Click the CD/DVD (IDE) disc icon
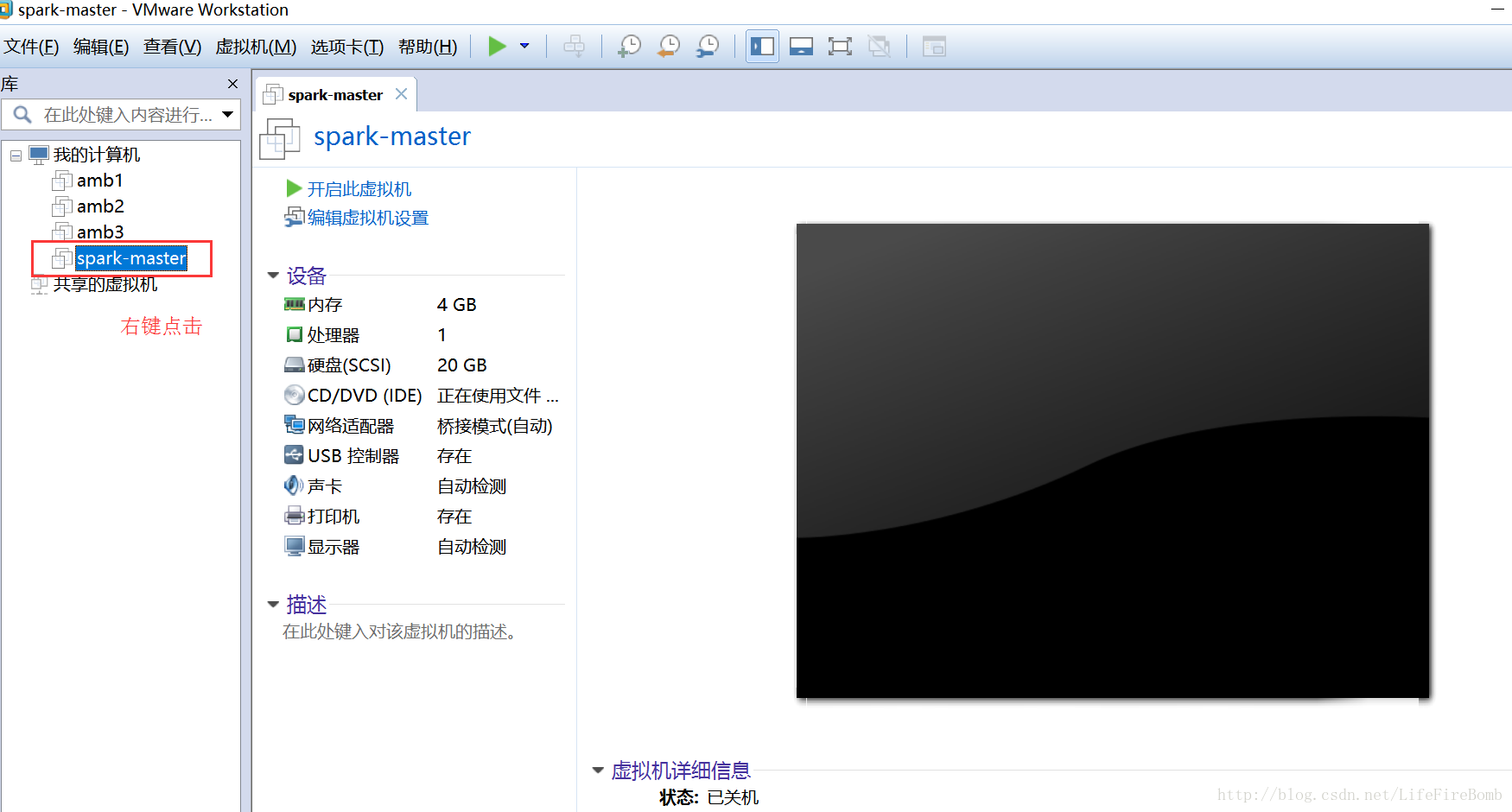1512x812 pixels. click(295, 395)
